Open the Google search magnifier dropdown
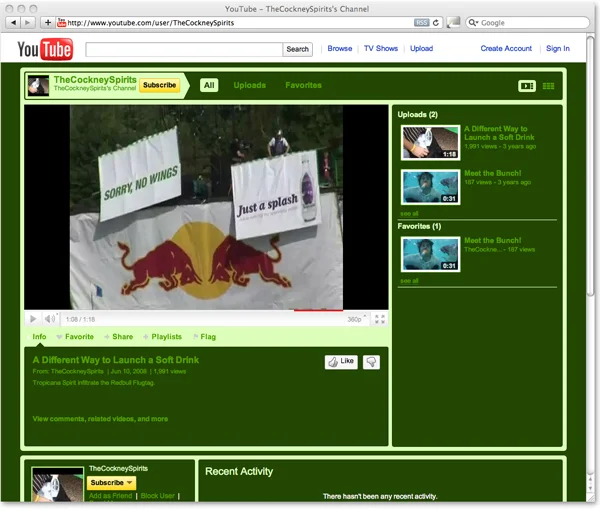Image resolution: width=600 pixels, height=511 pixels. click(473, 23)
